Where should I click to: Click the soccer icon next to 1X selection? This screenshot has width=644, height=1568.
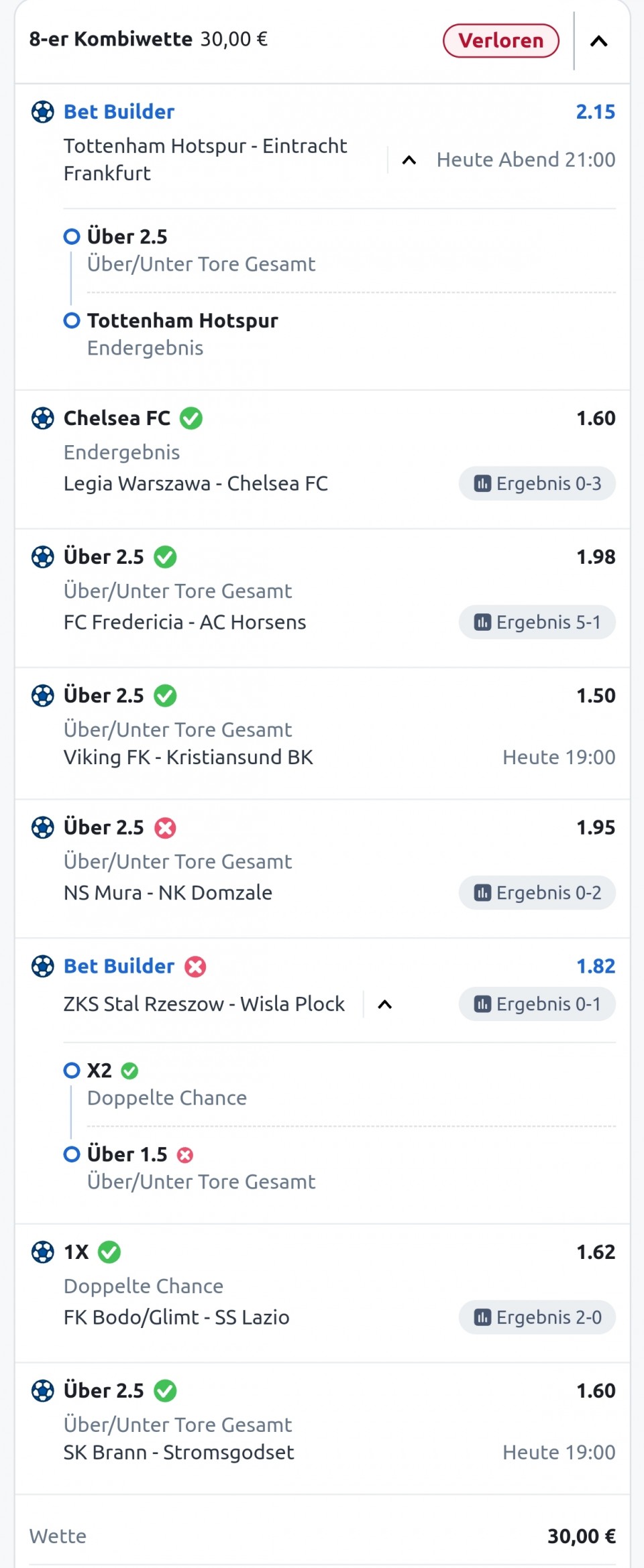click(x=43, y=1252)
